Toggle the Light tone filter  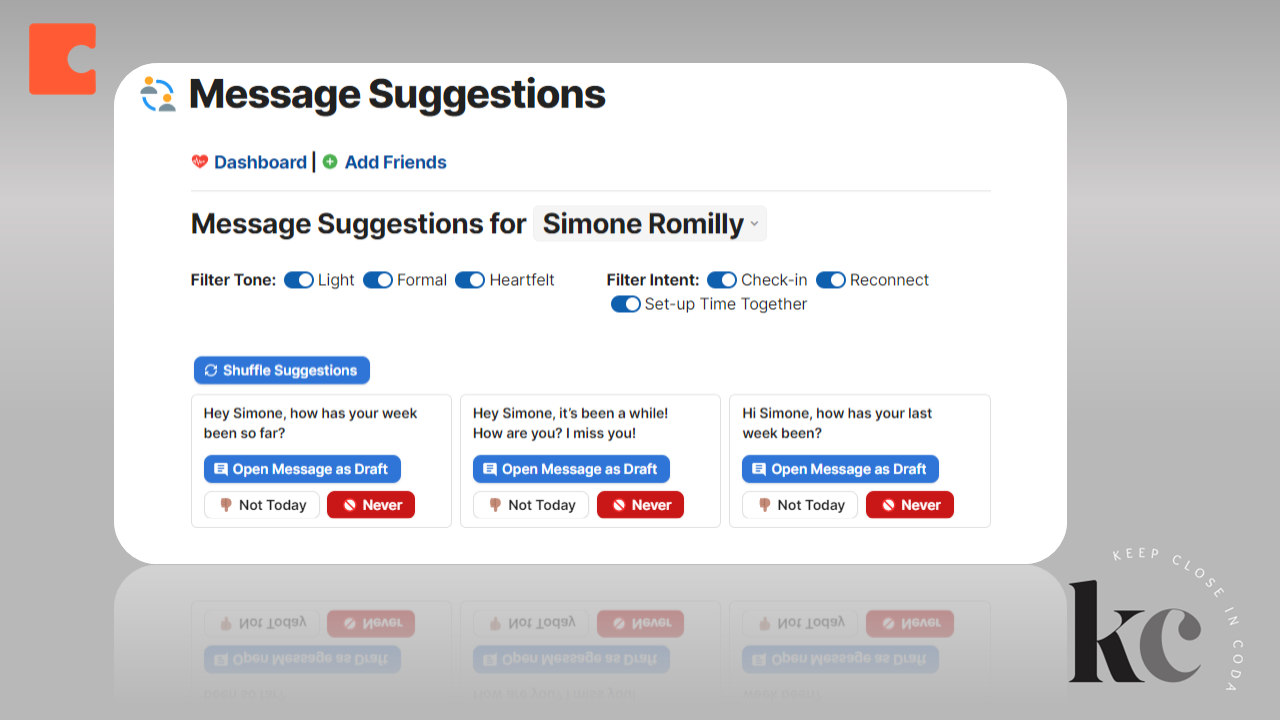coord(299,280)
